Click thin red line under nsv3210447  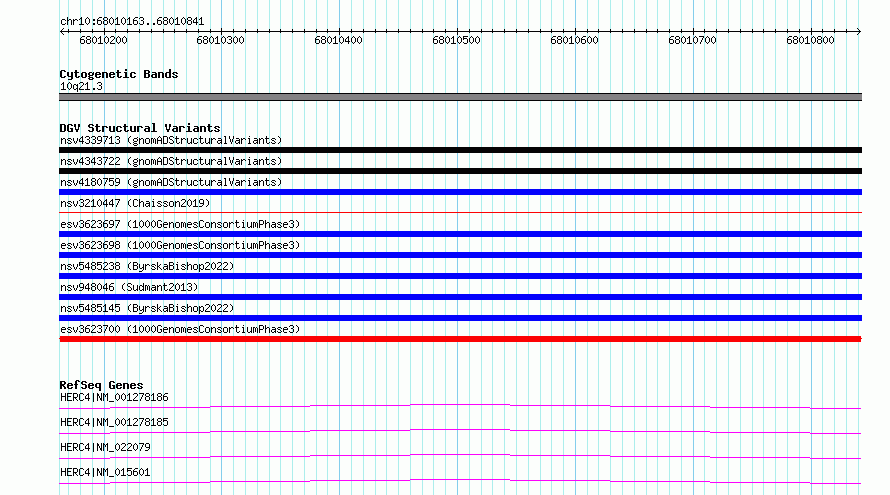pyautogui.click(x=460, y=213)
